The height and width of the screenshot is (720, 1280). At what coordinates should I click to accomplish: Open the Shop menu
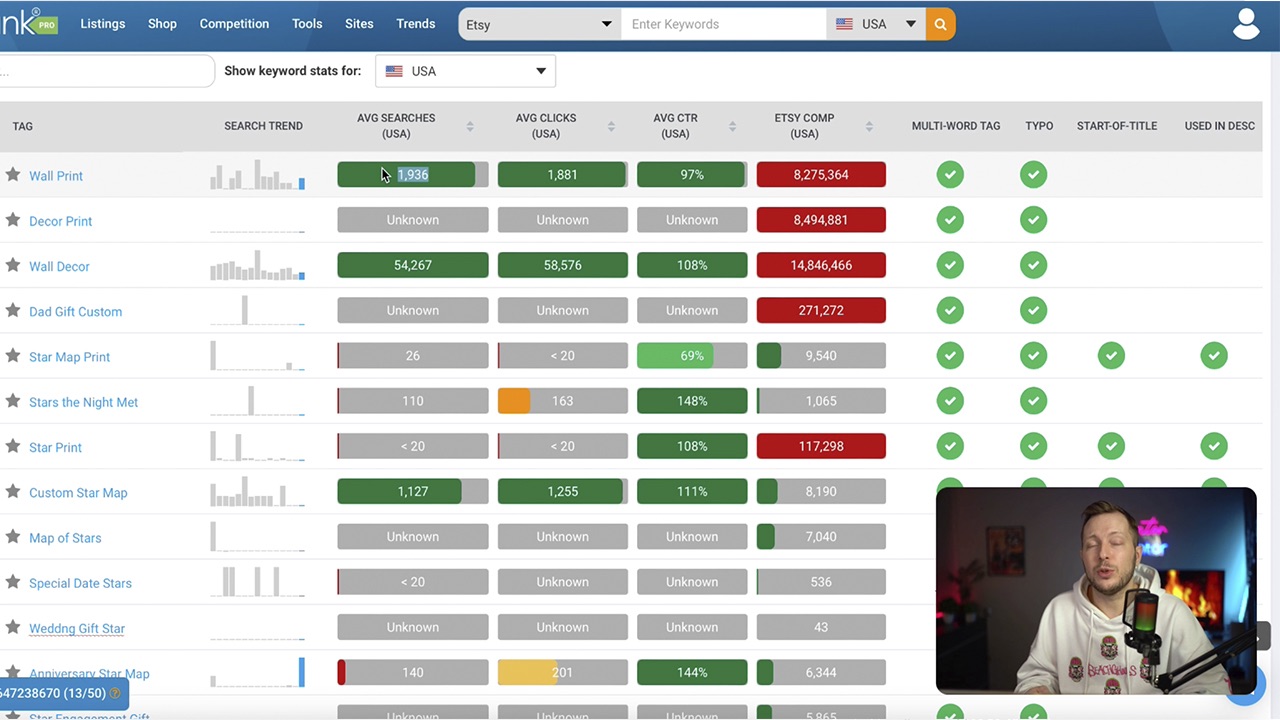[162, 24]
